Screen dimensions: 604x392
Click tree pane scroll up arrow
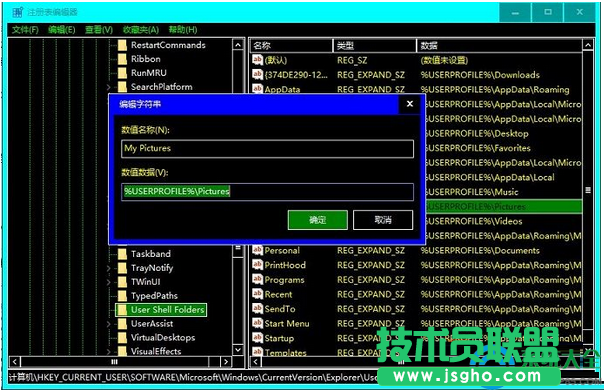pyautogui.click(x=238, y=45)
